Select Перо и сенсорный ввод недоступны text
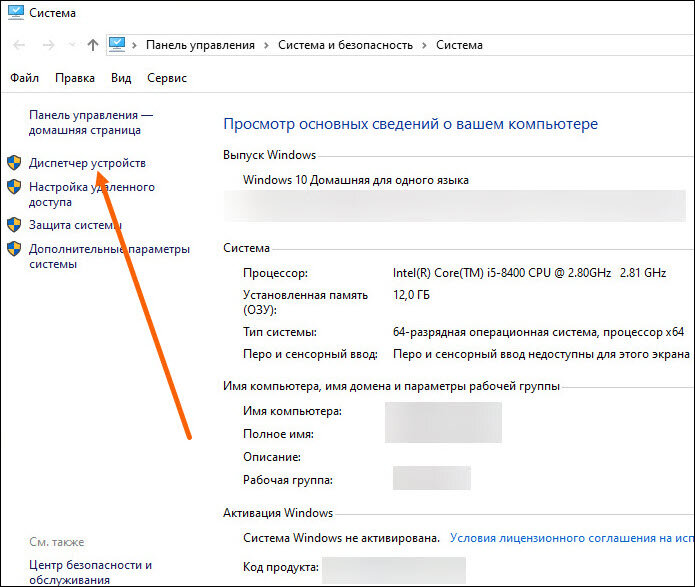 point(542,354)
